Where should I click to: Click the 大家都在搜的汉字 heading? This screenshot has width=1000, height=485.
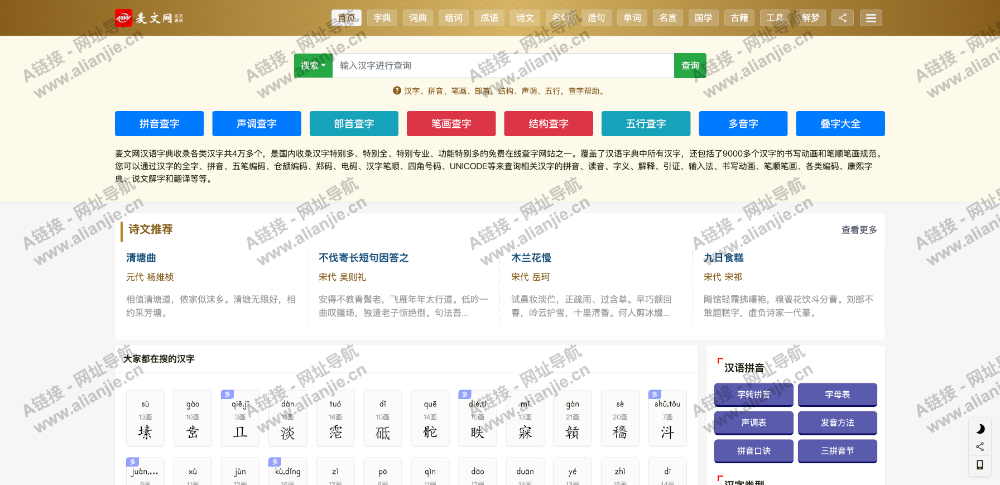coord(159,359)
